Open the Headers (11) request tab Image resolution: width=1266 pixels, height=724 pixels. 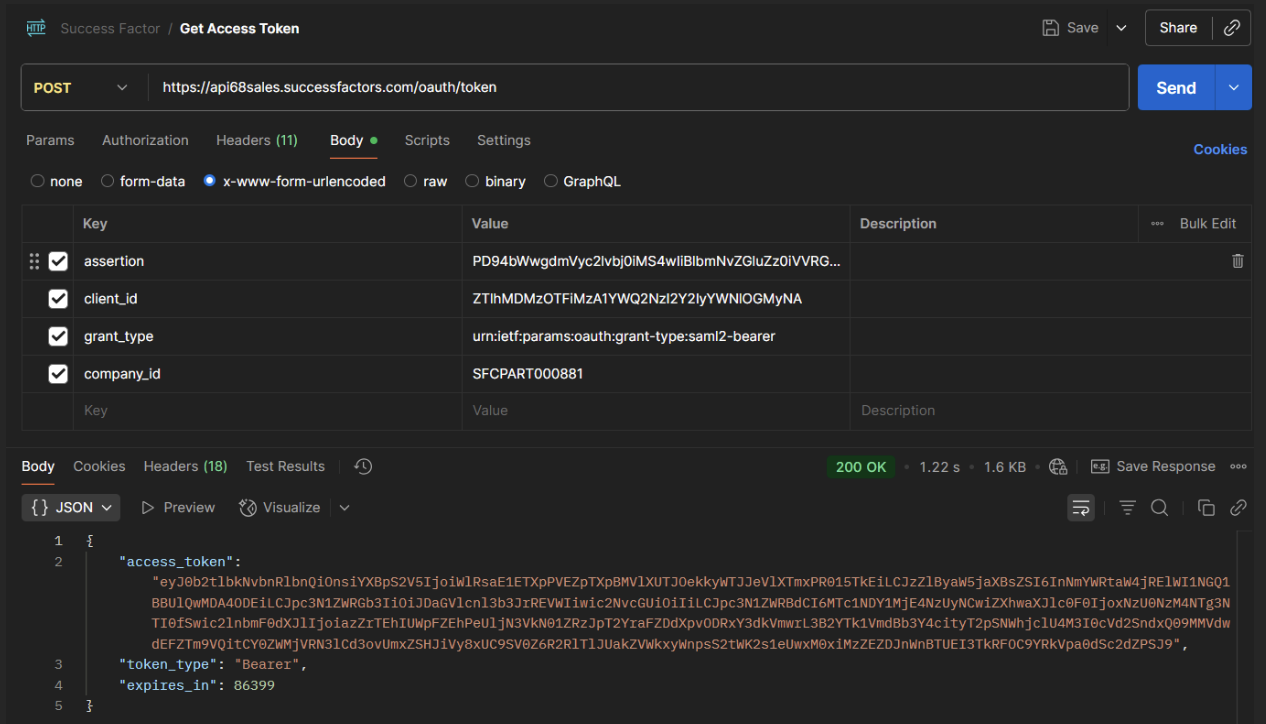pyautogui.click(x=257, y=140)
